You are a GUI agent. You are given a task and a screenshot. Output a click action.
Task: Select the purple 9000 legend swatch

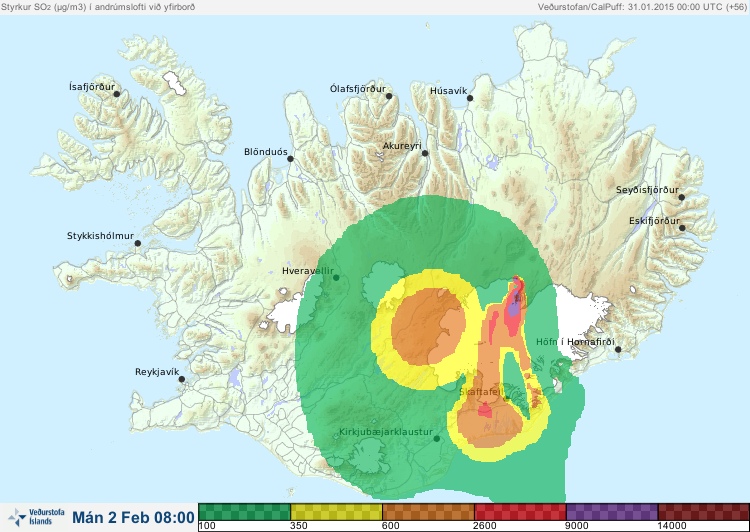click(612, 512)
